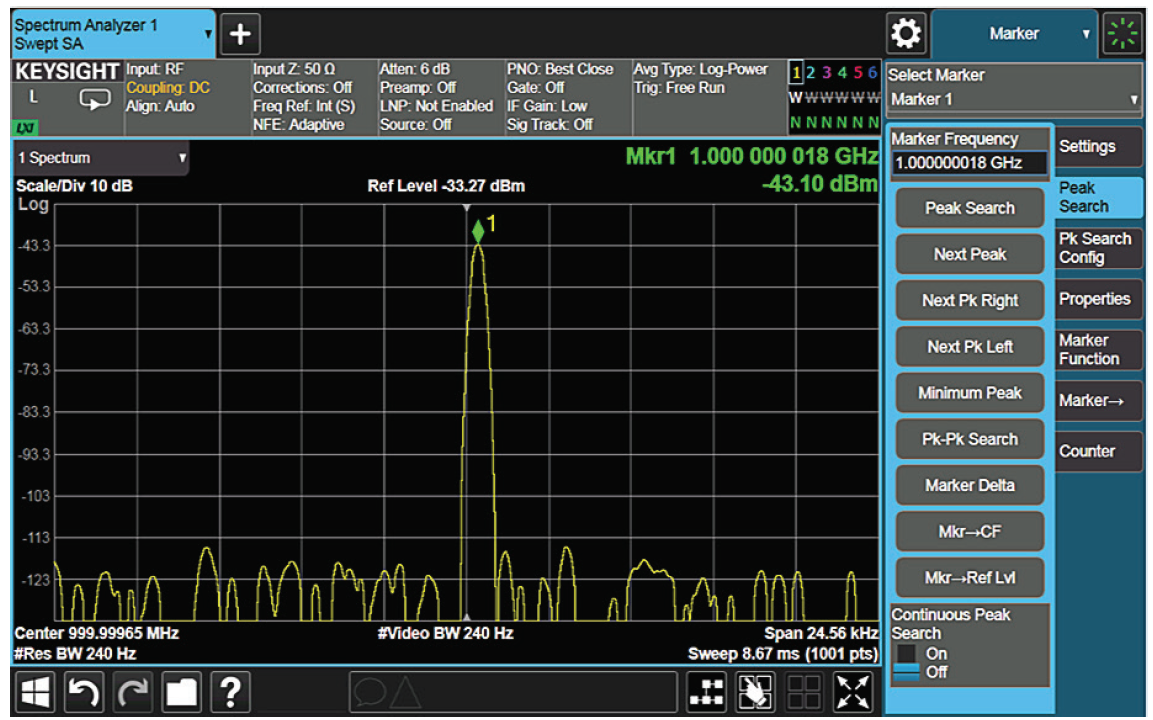Click the Marker Delta button
Screen dimensions: 1153x720
[x=969, y=485]
